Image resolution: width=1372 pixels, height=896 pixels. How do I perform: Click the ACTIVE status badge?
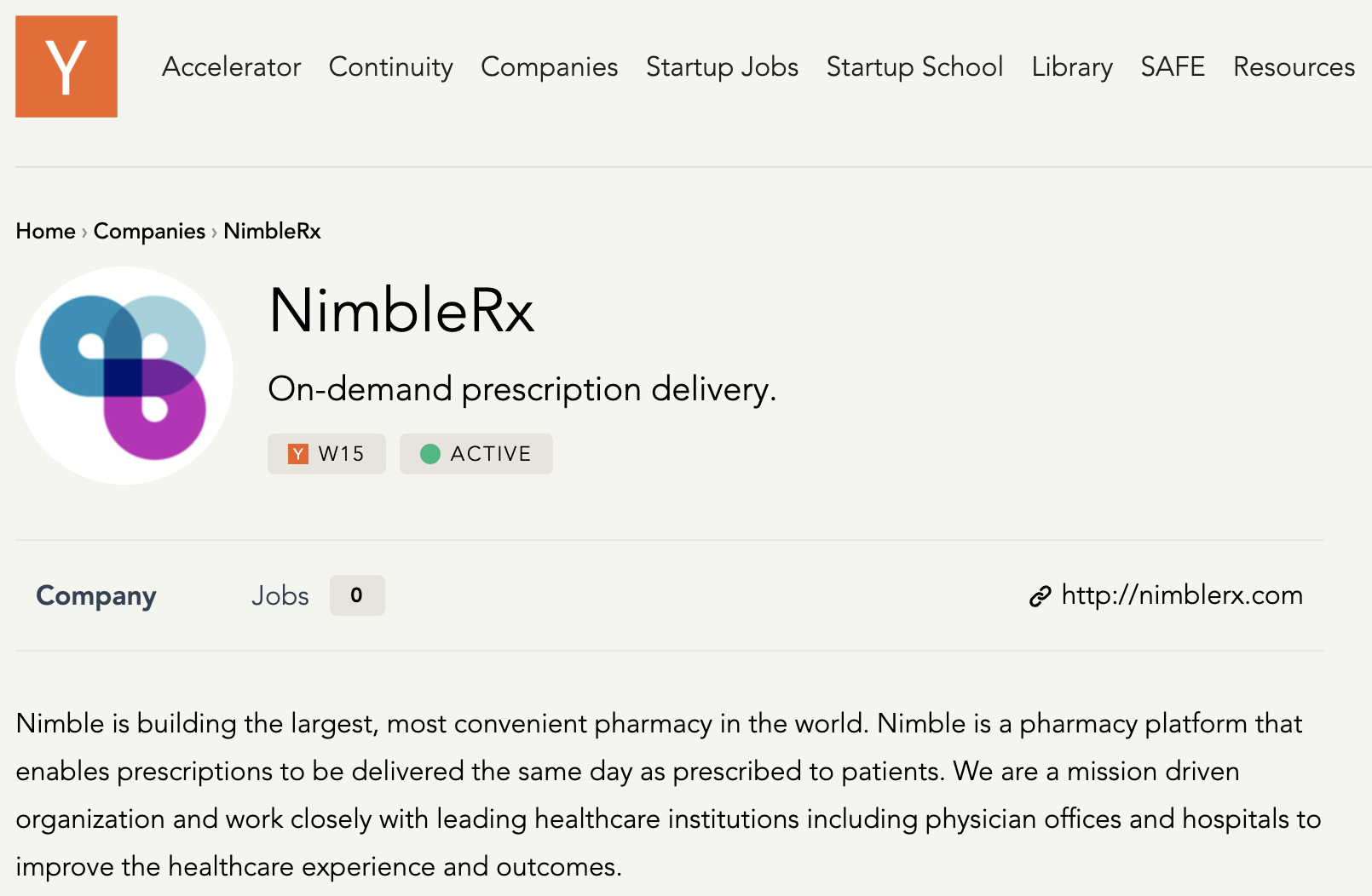click(489, 454)
